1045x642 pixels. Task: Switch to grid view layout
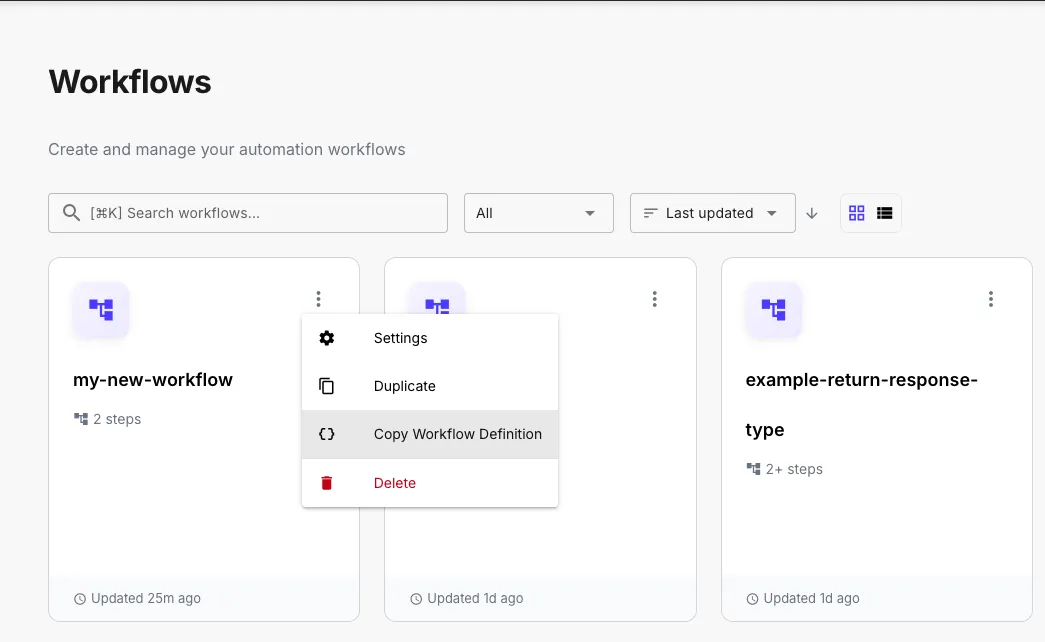tap(856, 212)
